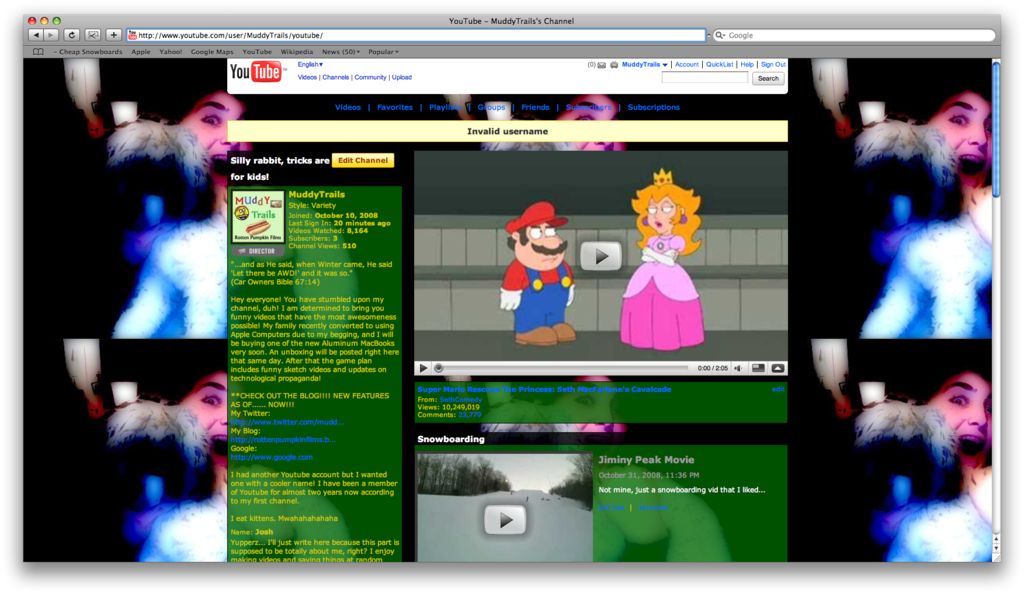Open the Super Mario Rescues The Princess title link
1024x594 pixels.
pyautogui.click(x=544, y=389)
